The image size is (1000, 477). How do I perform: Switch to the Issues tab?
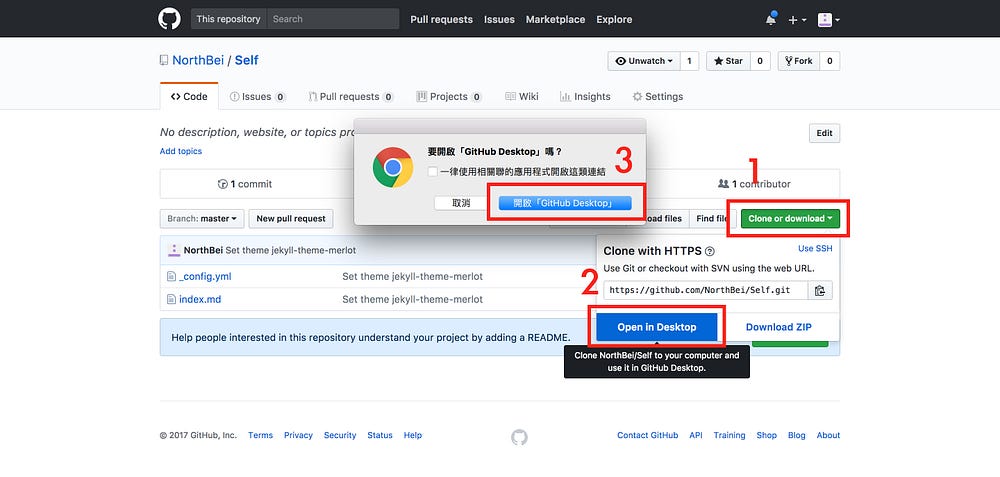coord(258,96)
